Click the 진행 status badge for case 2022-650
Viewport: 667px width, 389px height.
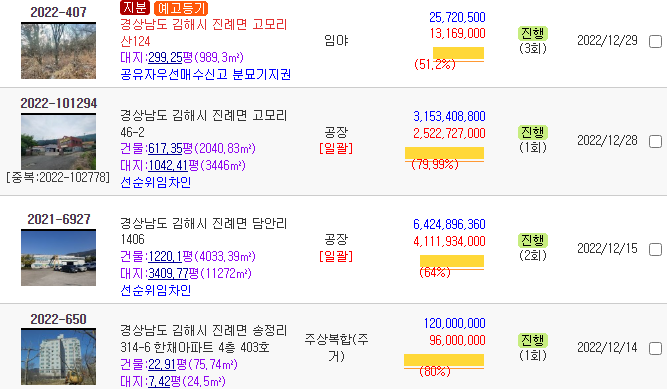(x=533, y=340)
